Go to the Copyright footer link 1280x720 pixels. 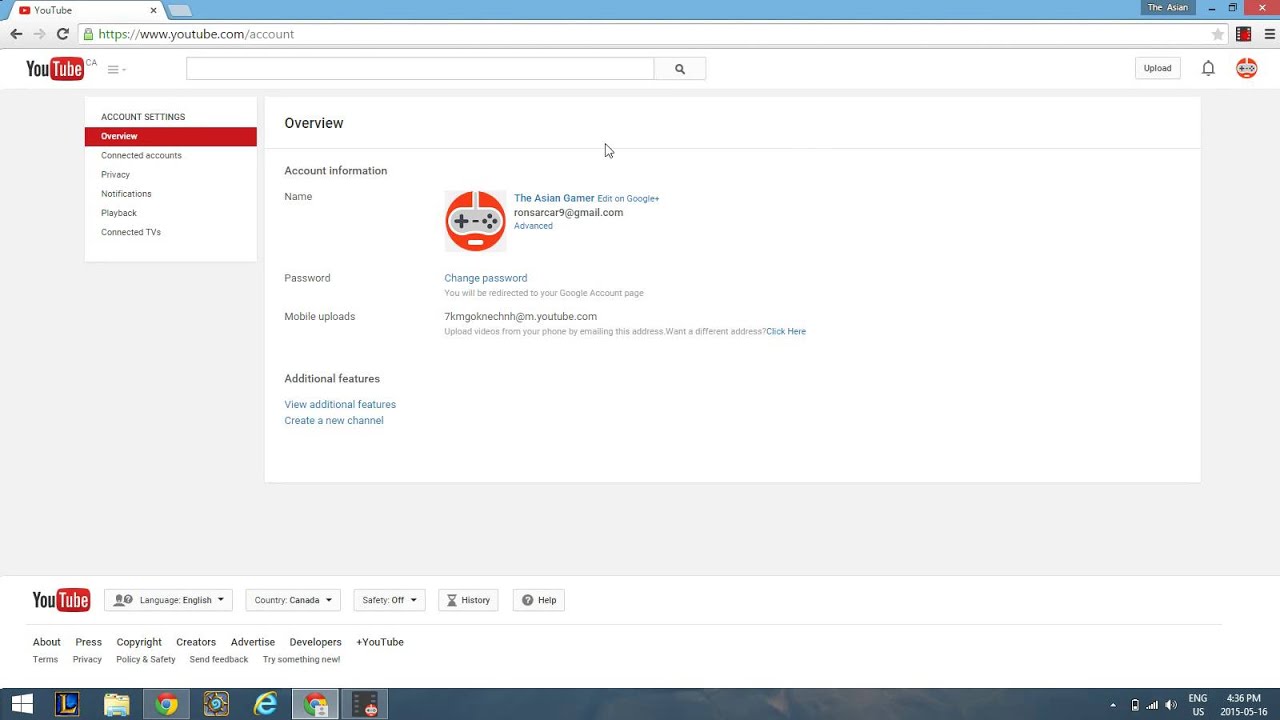(139, 642)
